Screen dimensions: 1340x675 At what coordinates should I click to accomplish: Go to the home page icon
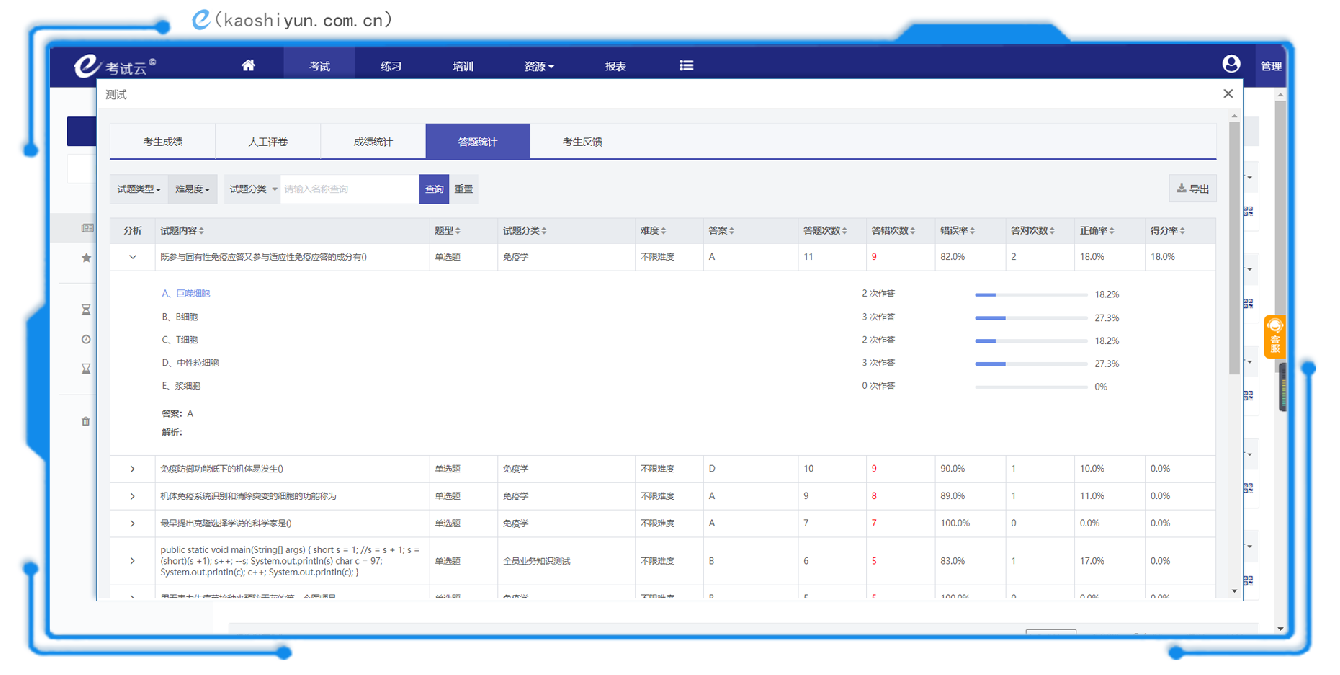pyautogui.click(x=248, y=66)
